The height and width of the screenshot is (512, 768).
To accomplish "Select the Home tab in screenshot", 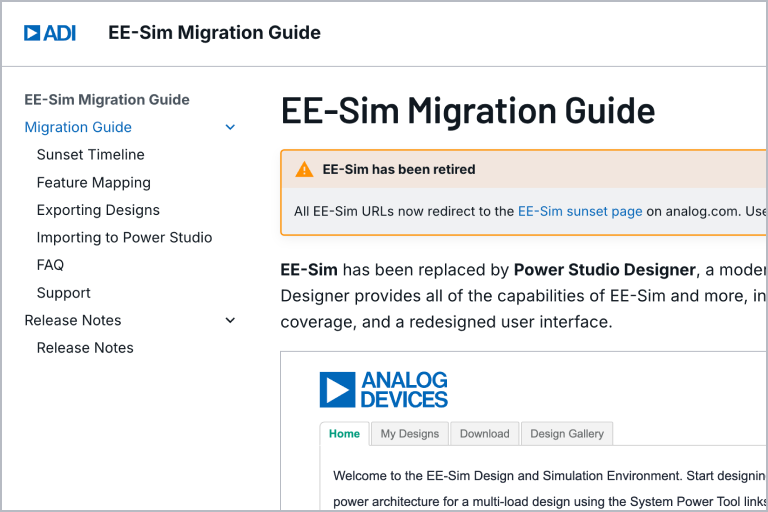I will click(x=344, y=434).
